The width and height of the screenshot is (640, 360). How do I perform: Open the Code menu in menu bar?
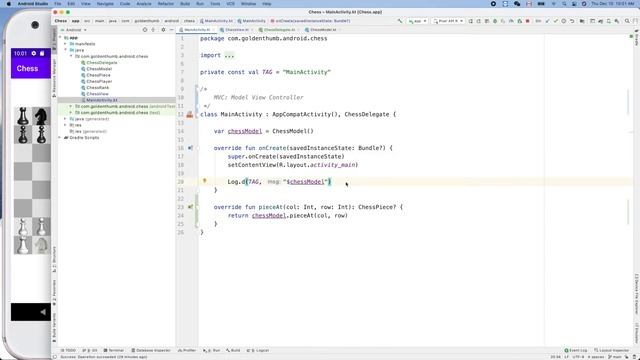pos(125,4)
